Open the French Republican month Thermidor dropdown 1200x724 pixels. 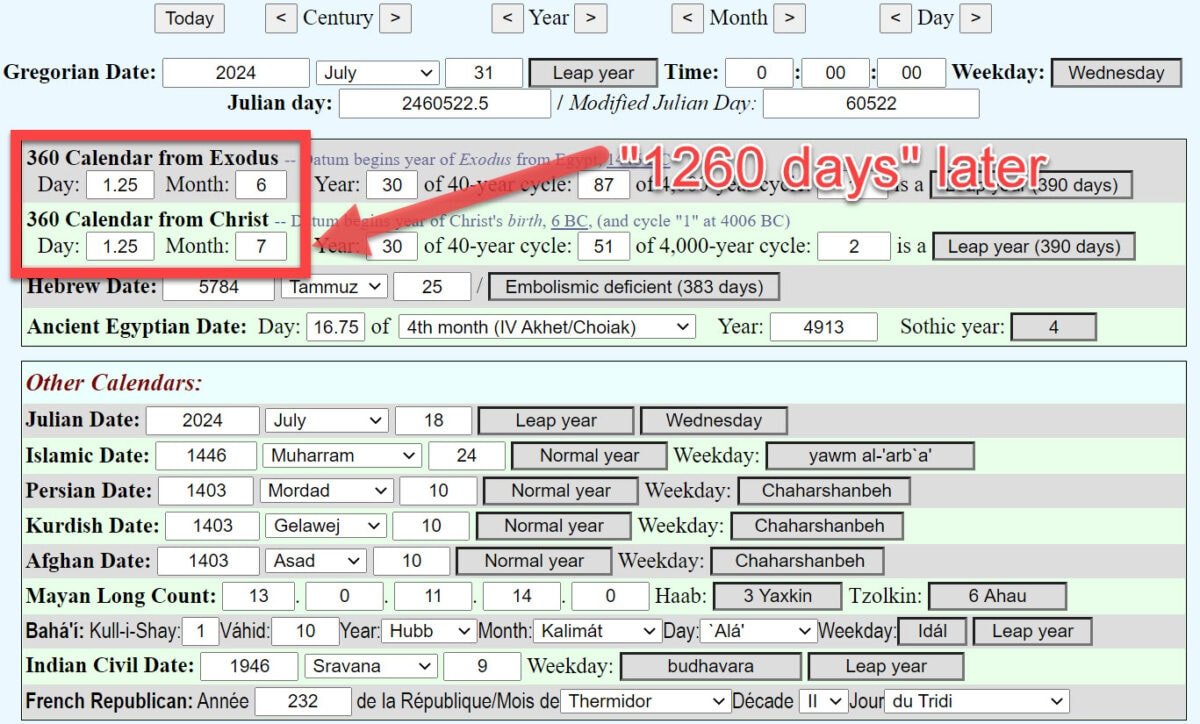point(643,702)
